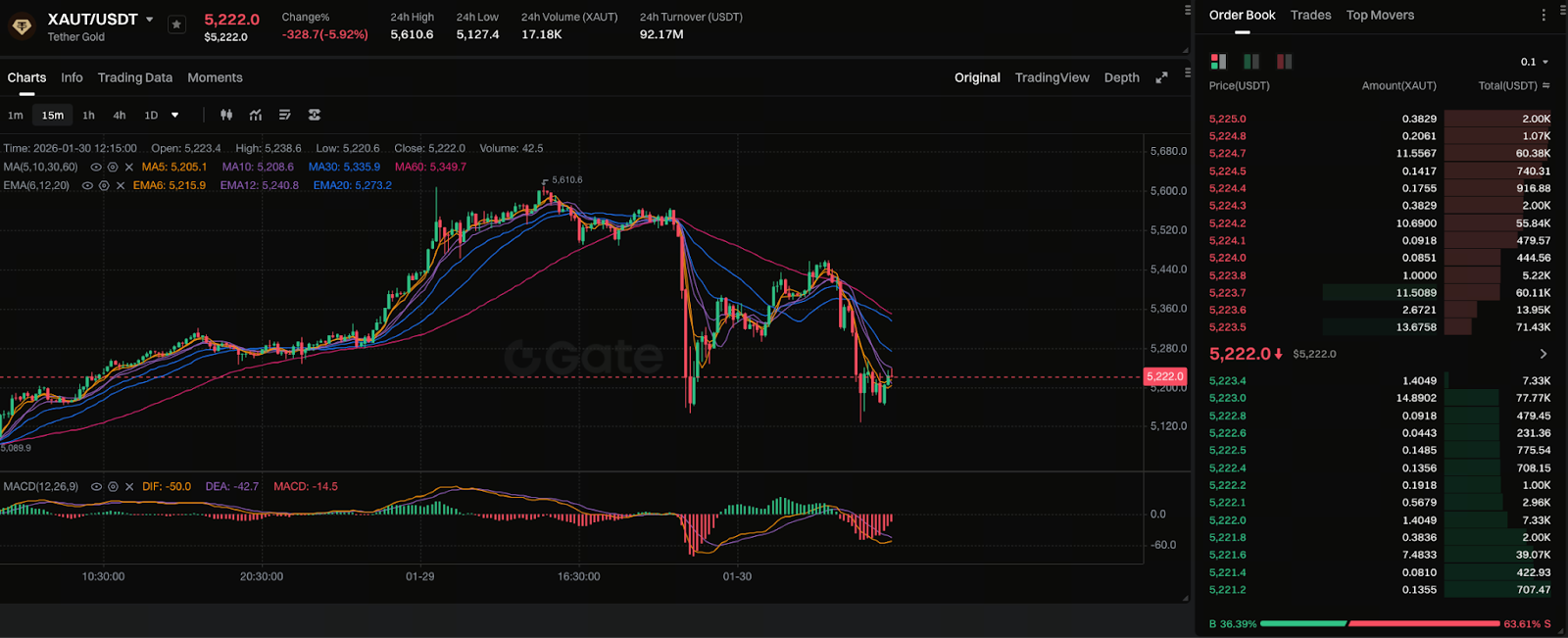Select the 1h timeframe
Image resolution: width=1568 pixels, height=638 pixels.
89,115
